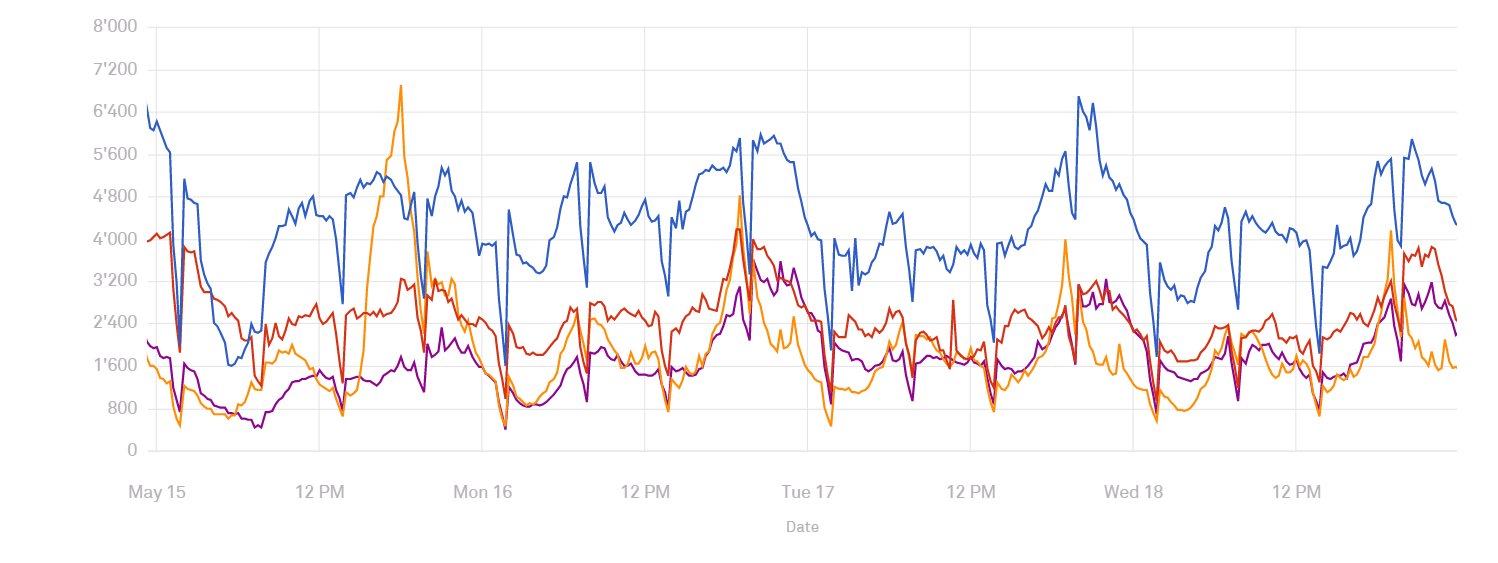1498x563 pixels.
Task: Click the 'Date' axis title
Action: [x=802, y=527]
